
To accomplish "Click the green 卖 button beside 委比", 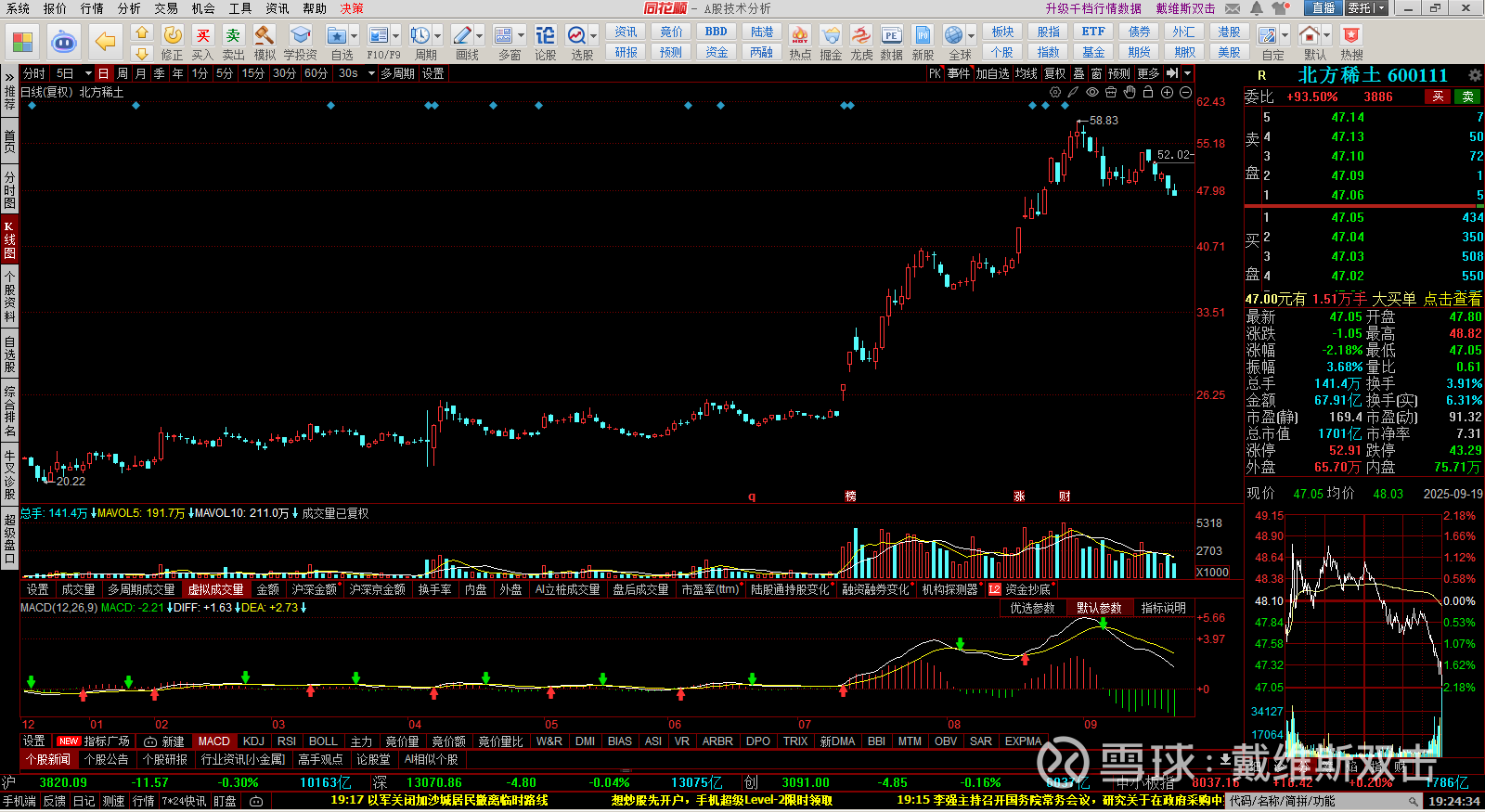I will click(1467, 97).
